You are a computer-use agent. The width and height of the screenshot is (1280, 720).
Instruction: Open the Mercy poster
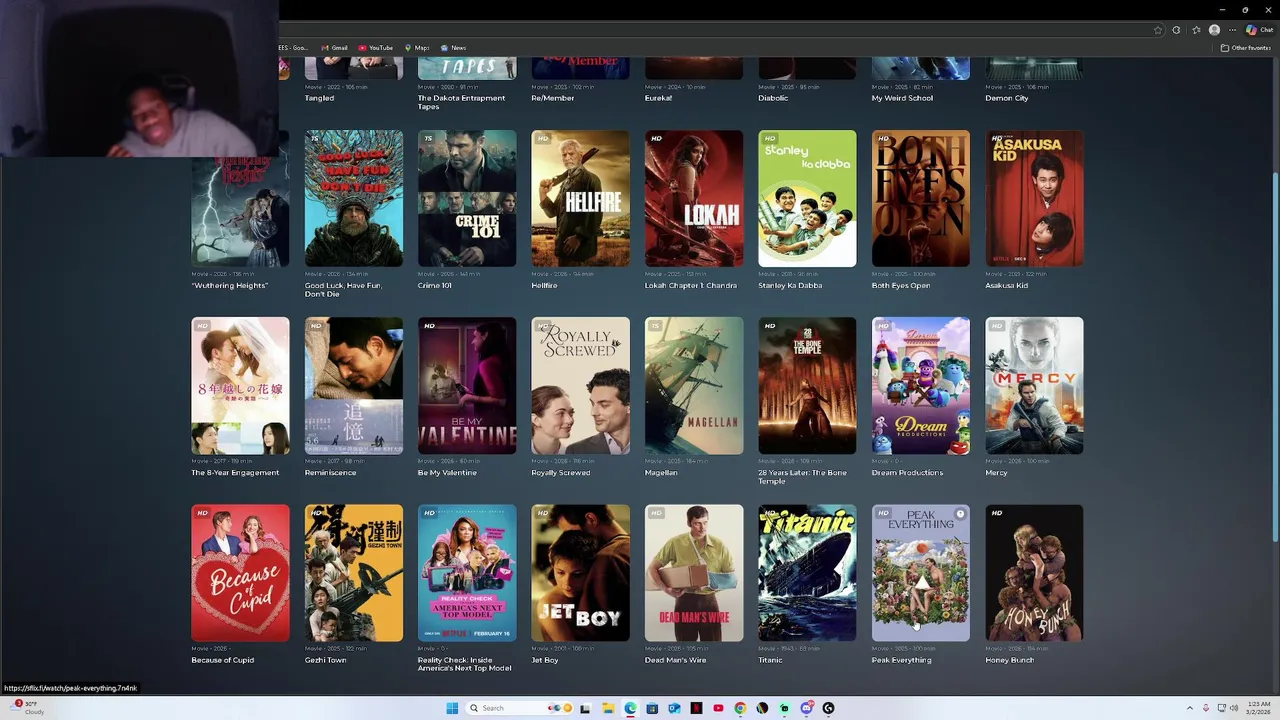pyautogui.click(x=1034, y=386)
